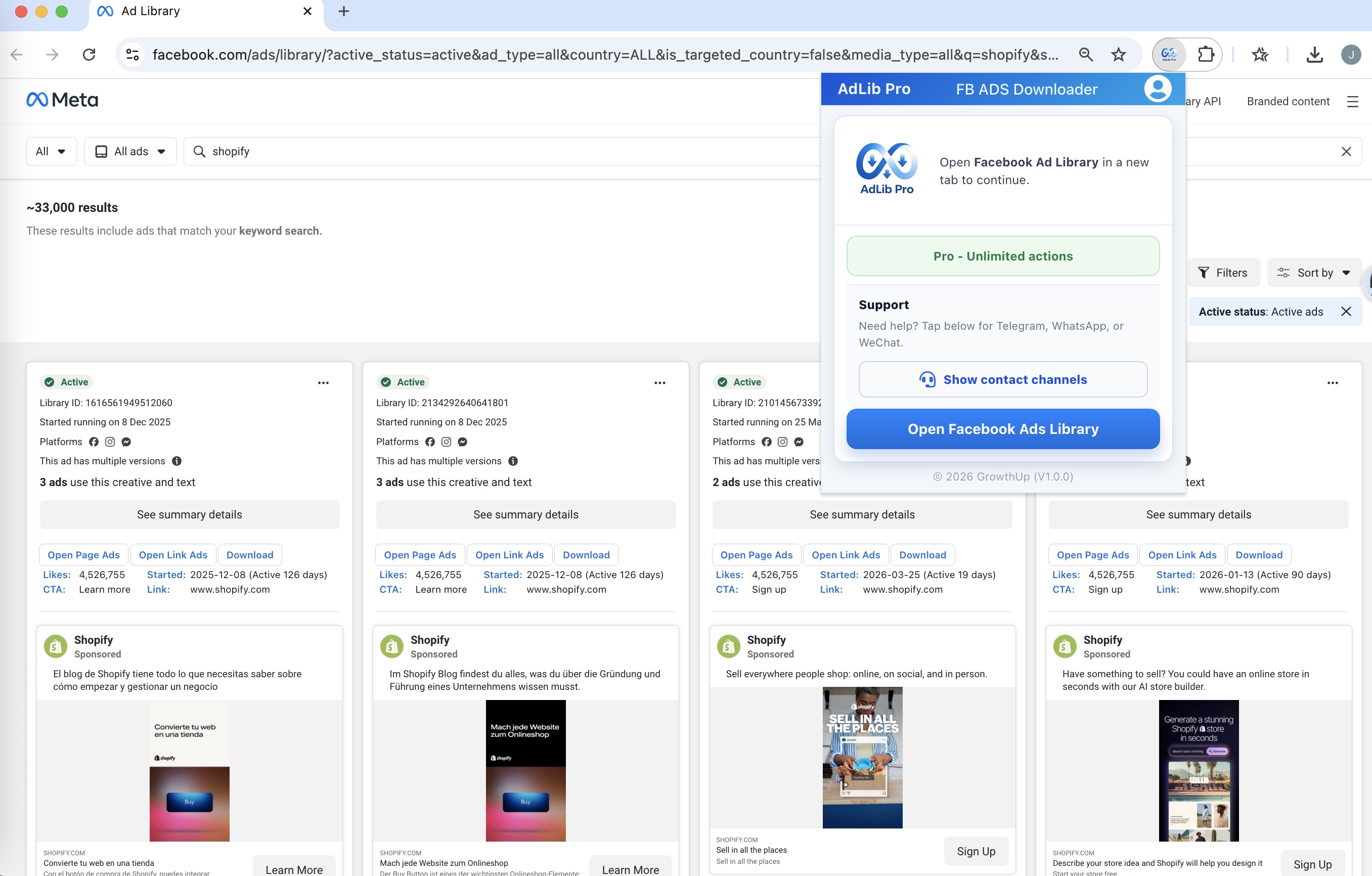Select the AdLib Pro tab in popup
The image size is (1372, 876).
pyautogui.click(x=874, y=89)
